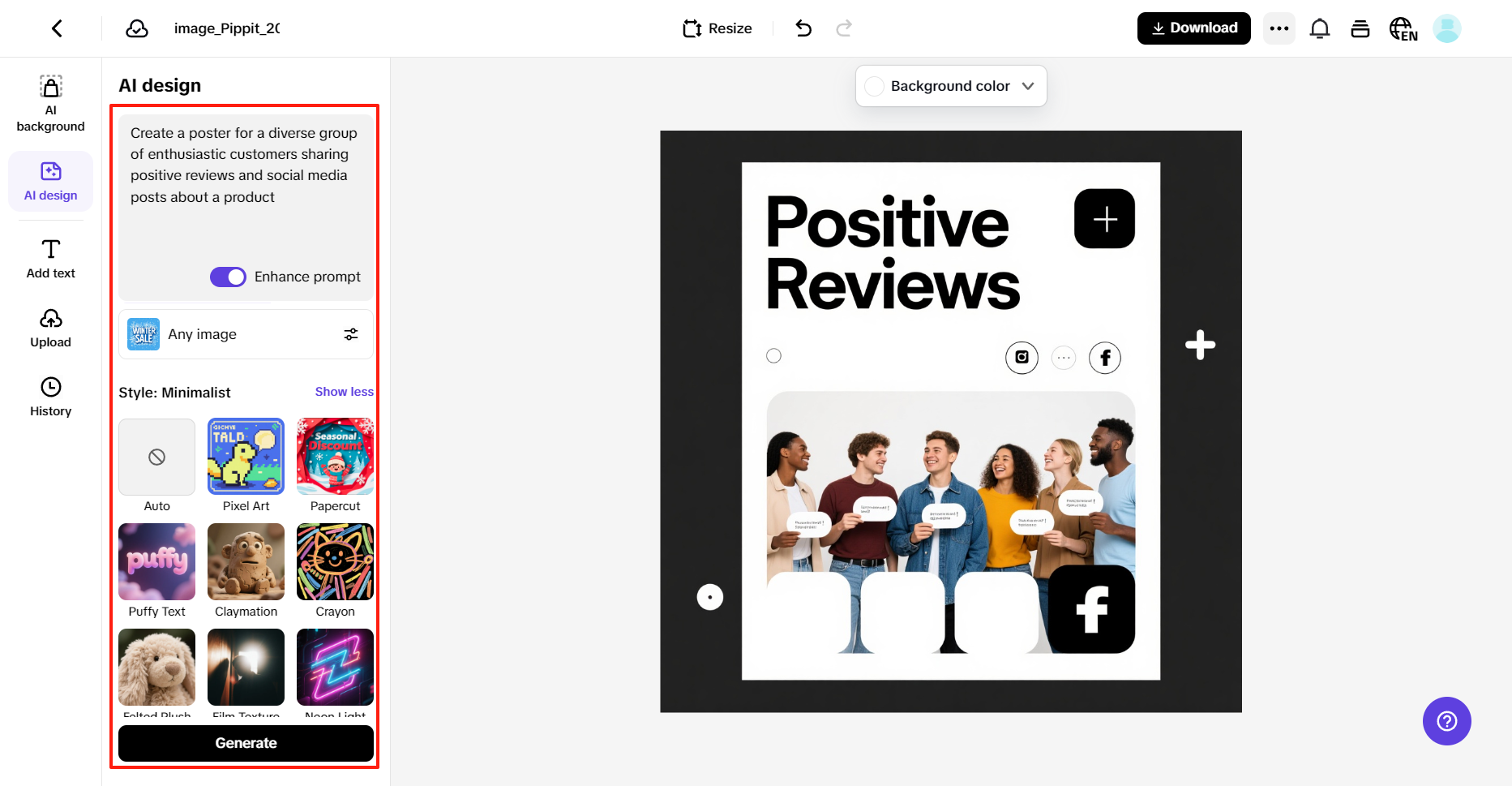Change language with the globe EN icon
Image resolution: width=1512 pixels, height=786 pixels.
click(1403, 29)
